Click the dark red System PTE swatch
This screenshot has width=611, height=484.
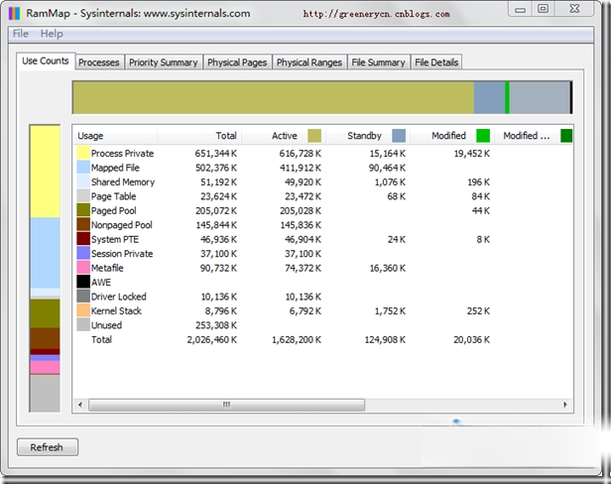[83, 239]
